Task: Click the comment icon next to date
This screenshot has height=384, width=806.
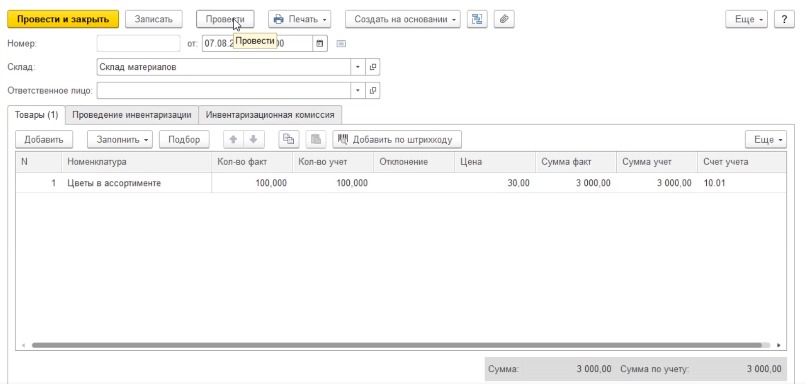Action: click(x=341, y=44)
